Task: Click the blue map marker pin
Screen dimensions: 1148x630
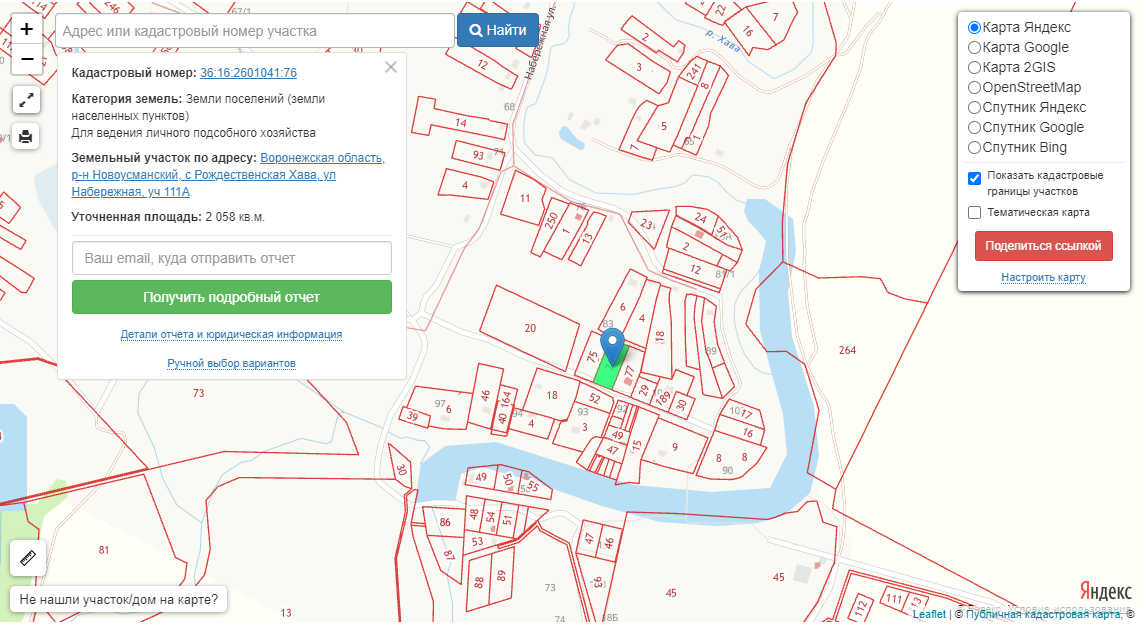Action: (610, 345)
